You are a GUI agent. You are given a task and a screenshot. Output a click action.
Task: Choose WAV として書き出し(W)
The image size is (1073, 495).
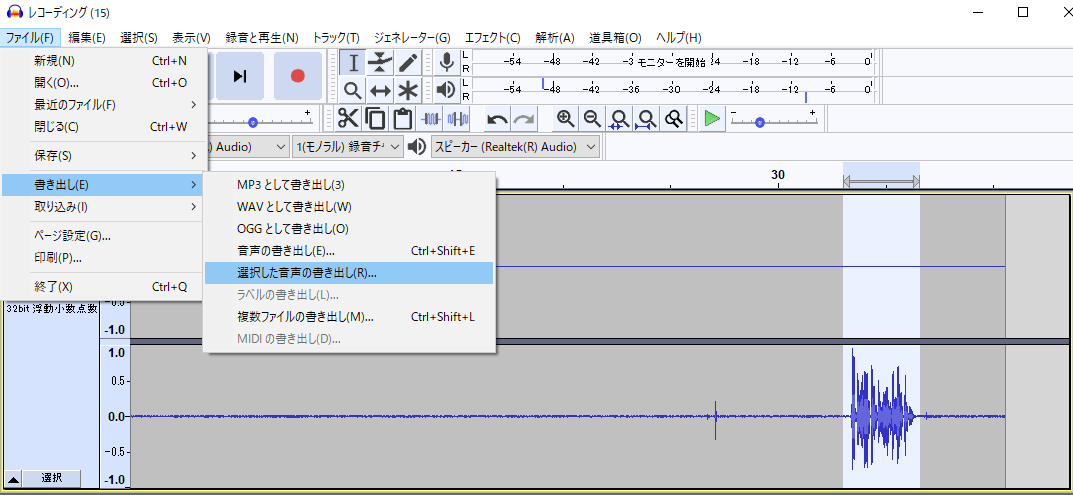tap(349, 206)
